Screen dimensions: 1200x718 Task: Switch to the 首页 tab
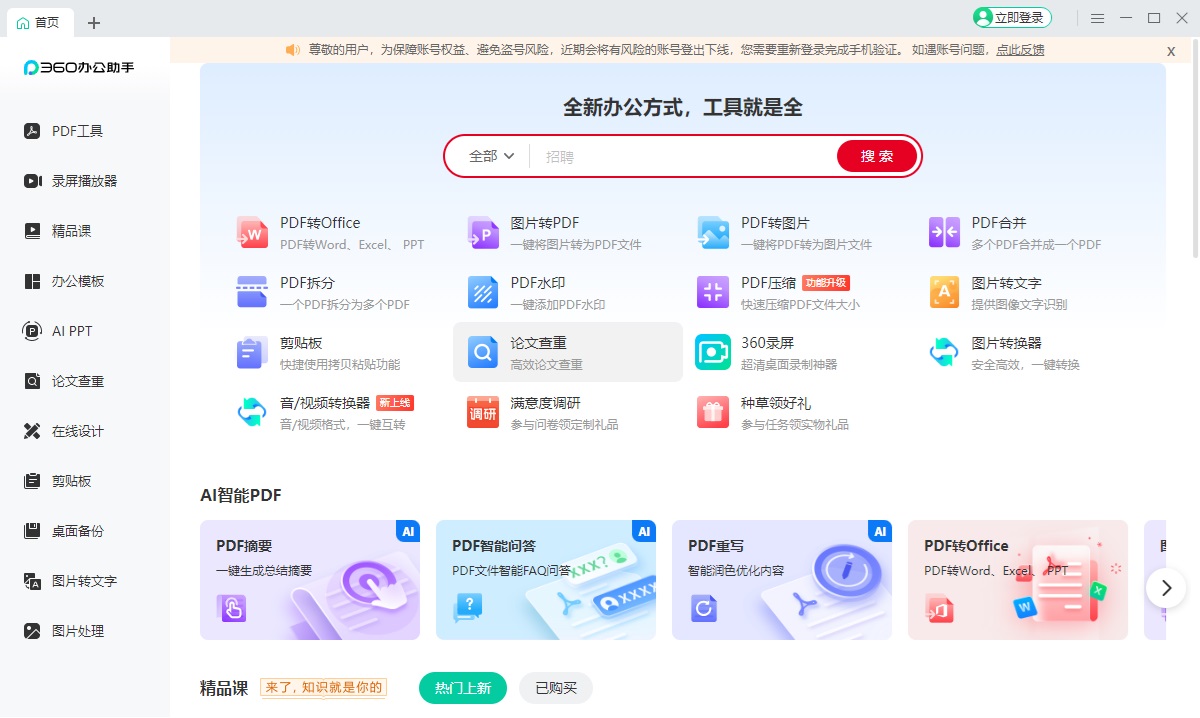39,21
